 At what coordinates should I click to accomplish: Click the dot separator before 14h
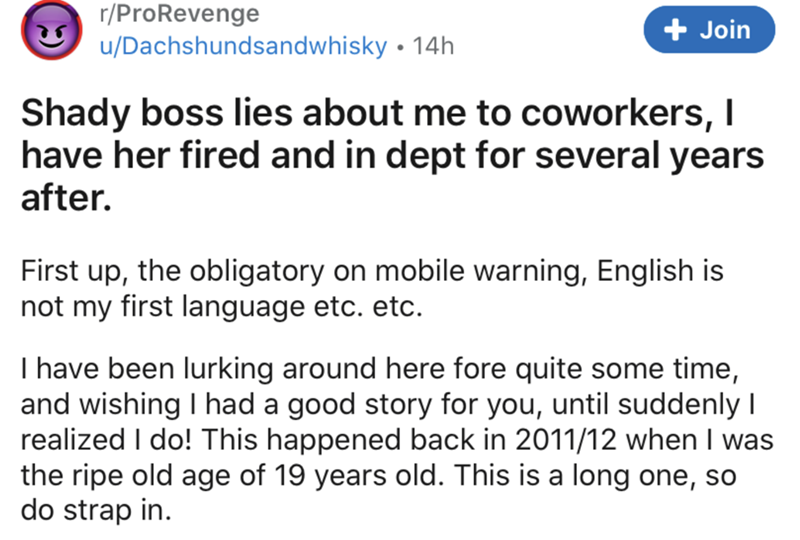point(403,46)
